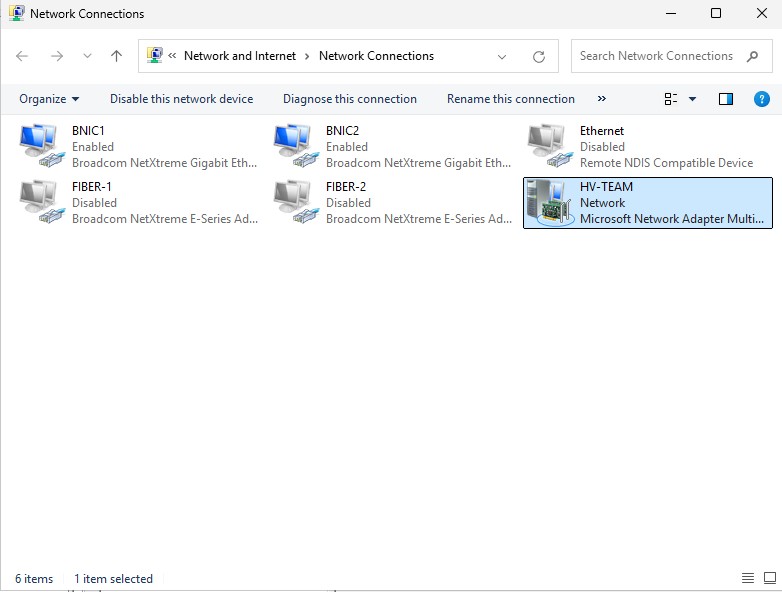Image resolution: width=782 pixels, height=592 pixels.
Task: Click the Refresh button in address bar
Action: click(x=539, y=57)
